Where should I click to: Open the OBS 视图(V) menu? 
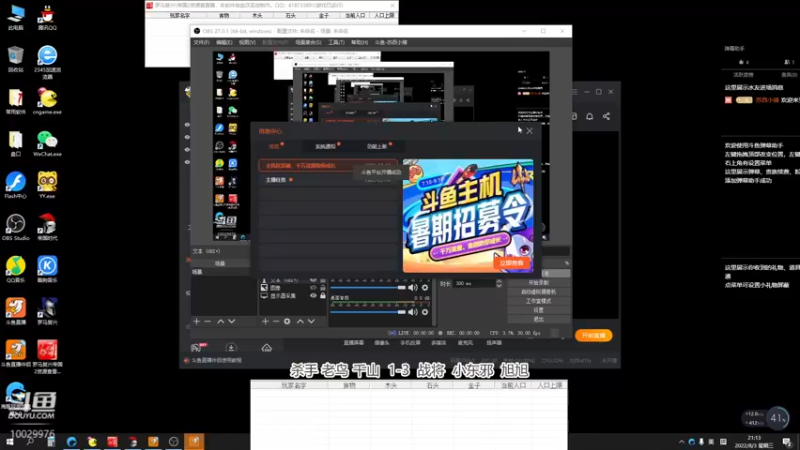click(247, 42)
